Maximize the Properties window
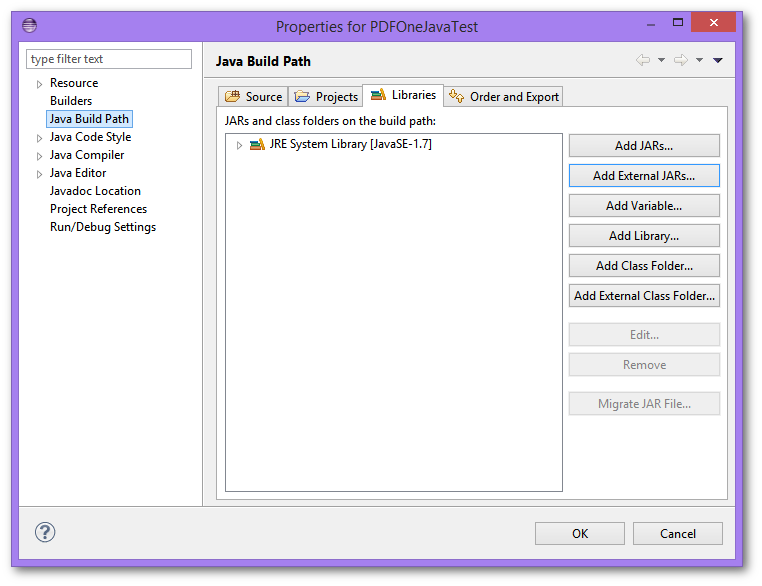 pos(677,22)
